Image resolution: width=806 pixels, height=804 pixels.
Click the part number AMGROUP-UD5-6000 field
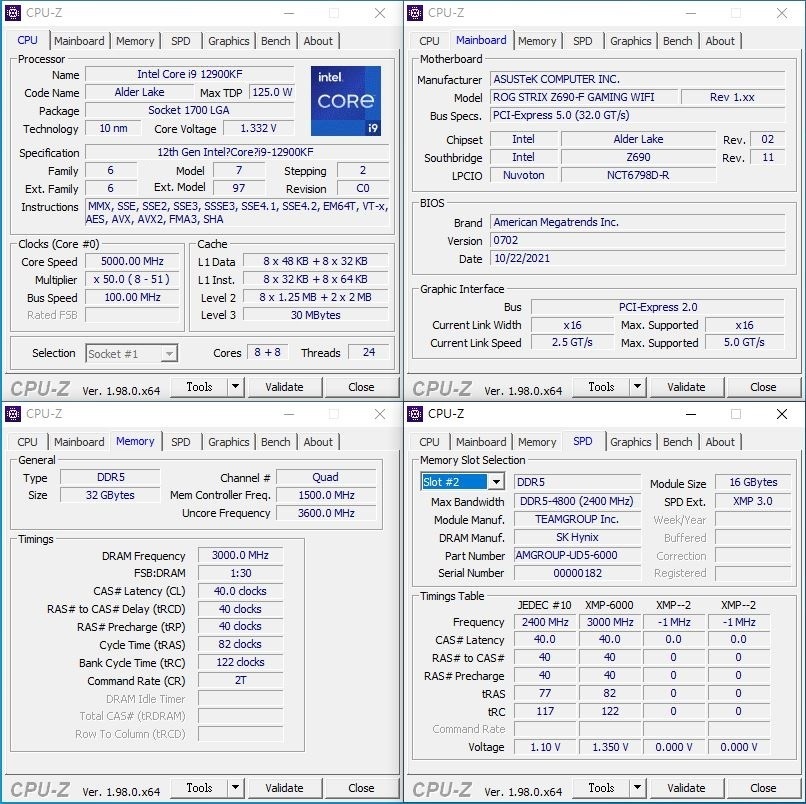[577, 555]
